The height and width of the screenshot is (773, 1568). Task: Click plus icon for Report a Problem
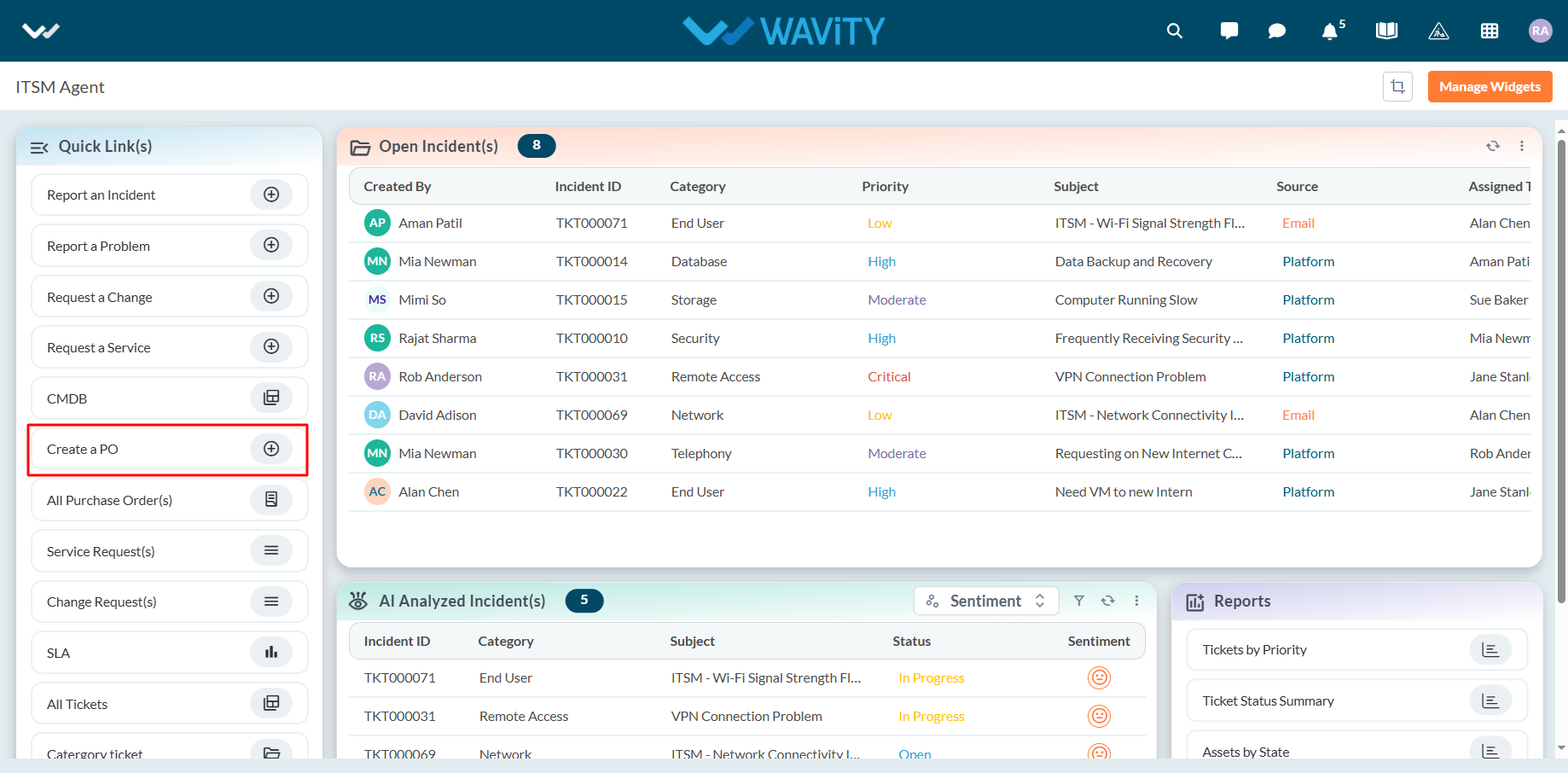pos(271,245)
